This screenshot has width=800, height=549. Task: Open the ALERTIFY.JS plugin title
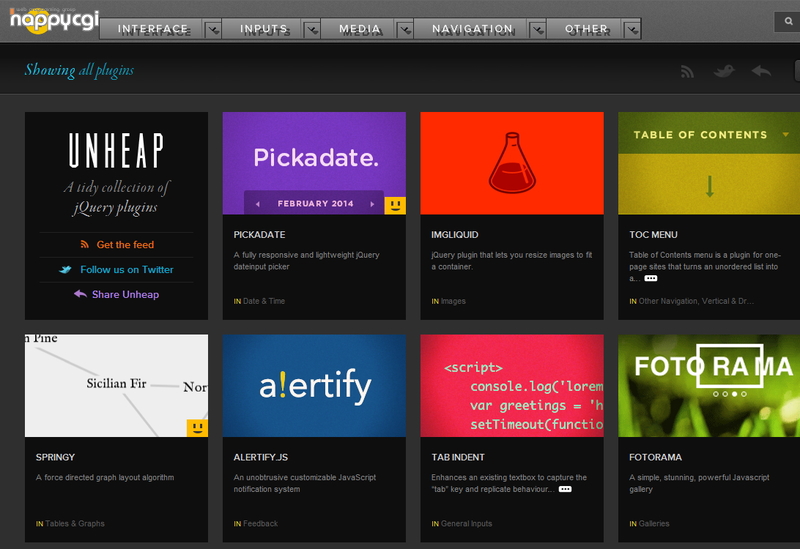point(261,457)
